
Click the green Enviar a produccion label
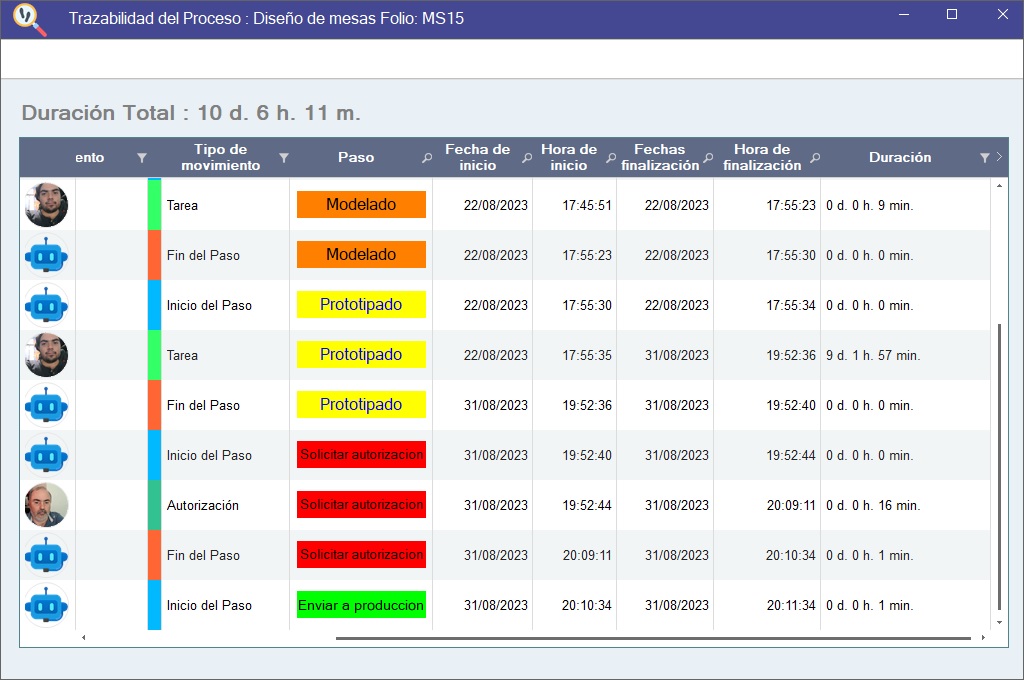(361, 605)
